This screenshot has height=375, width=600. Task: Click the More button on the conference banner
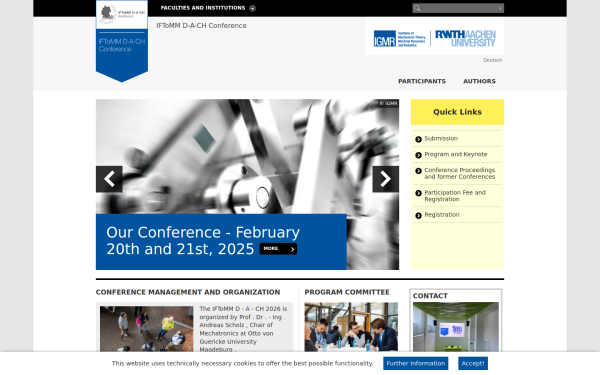278,249
